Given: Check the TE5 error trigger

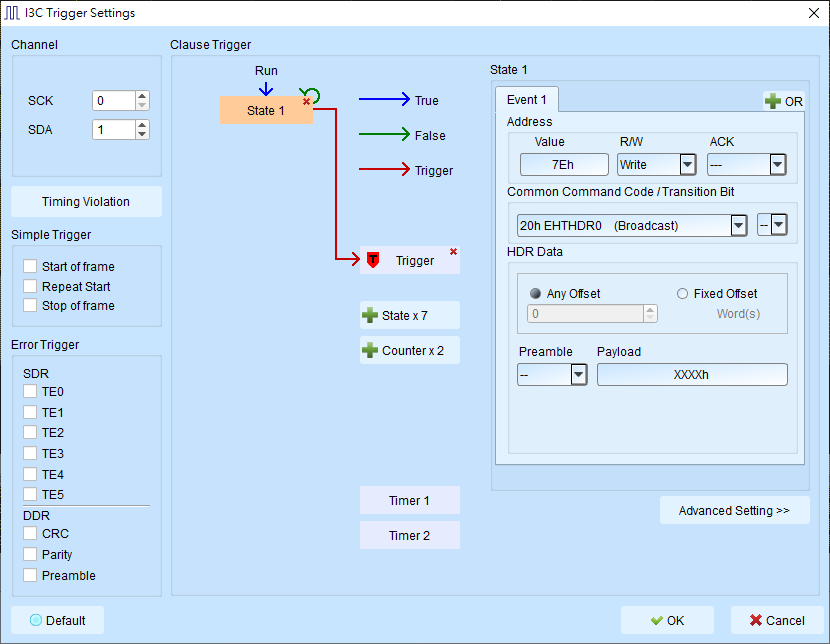Looking at the screenshot, I should click(30, 494).
